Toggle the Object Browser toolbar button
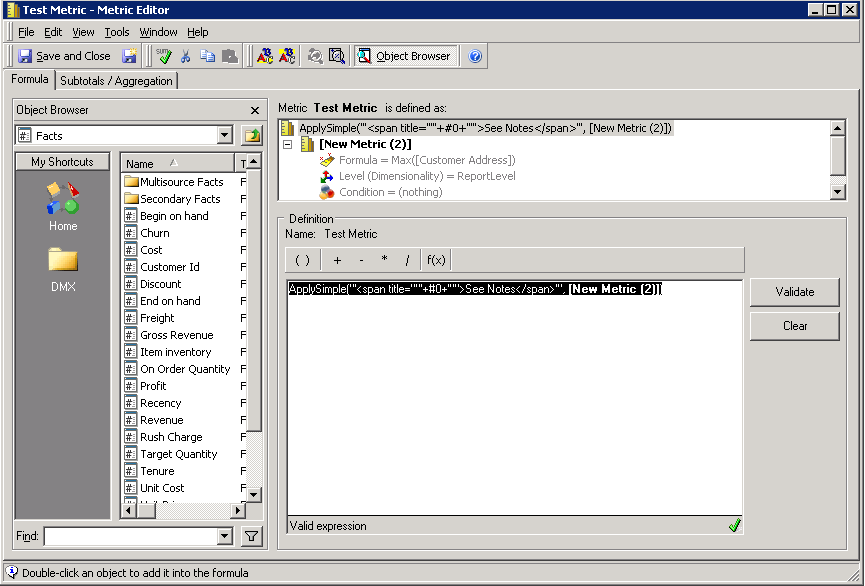This screenshot has height=586, width=865. [404, 56]
